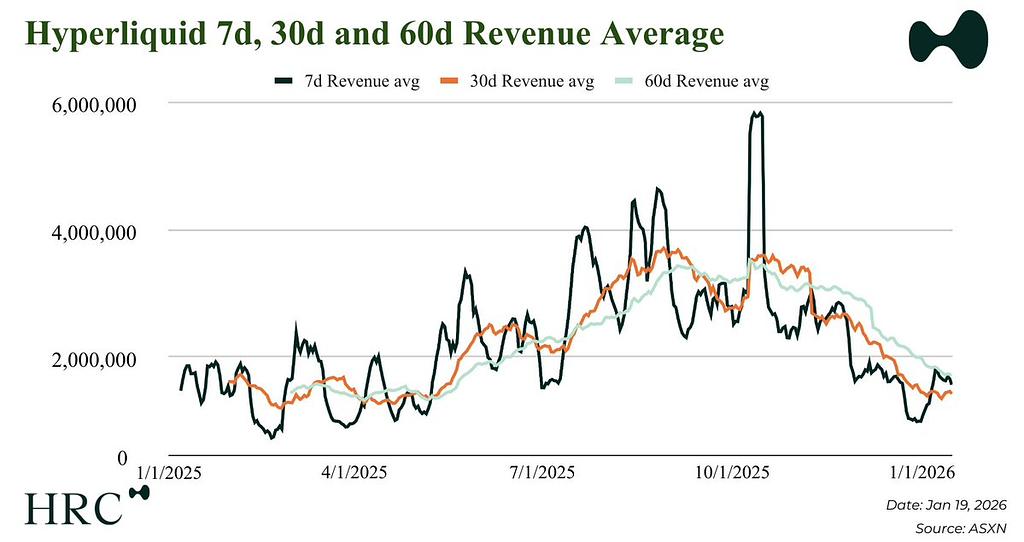Screen dimensions: 1024x542
Task: Select the chart title heading text
Action: (373, 35)
